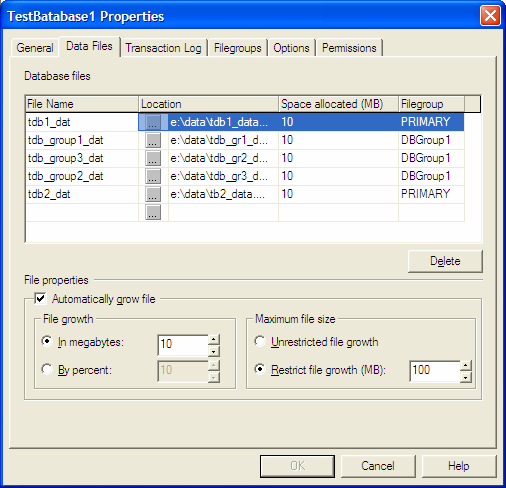The image size is (506, 488).
Task: Select the tdb_group2_dat file name cell
Action: pos(82,176)
